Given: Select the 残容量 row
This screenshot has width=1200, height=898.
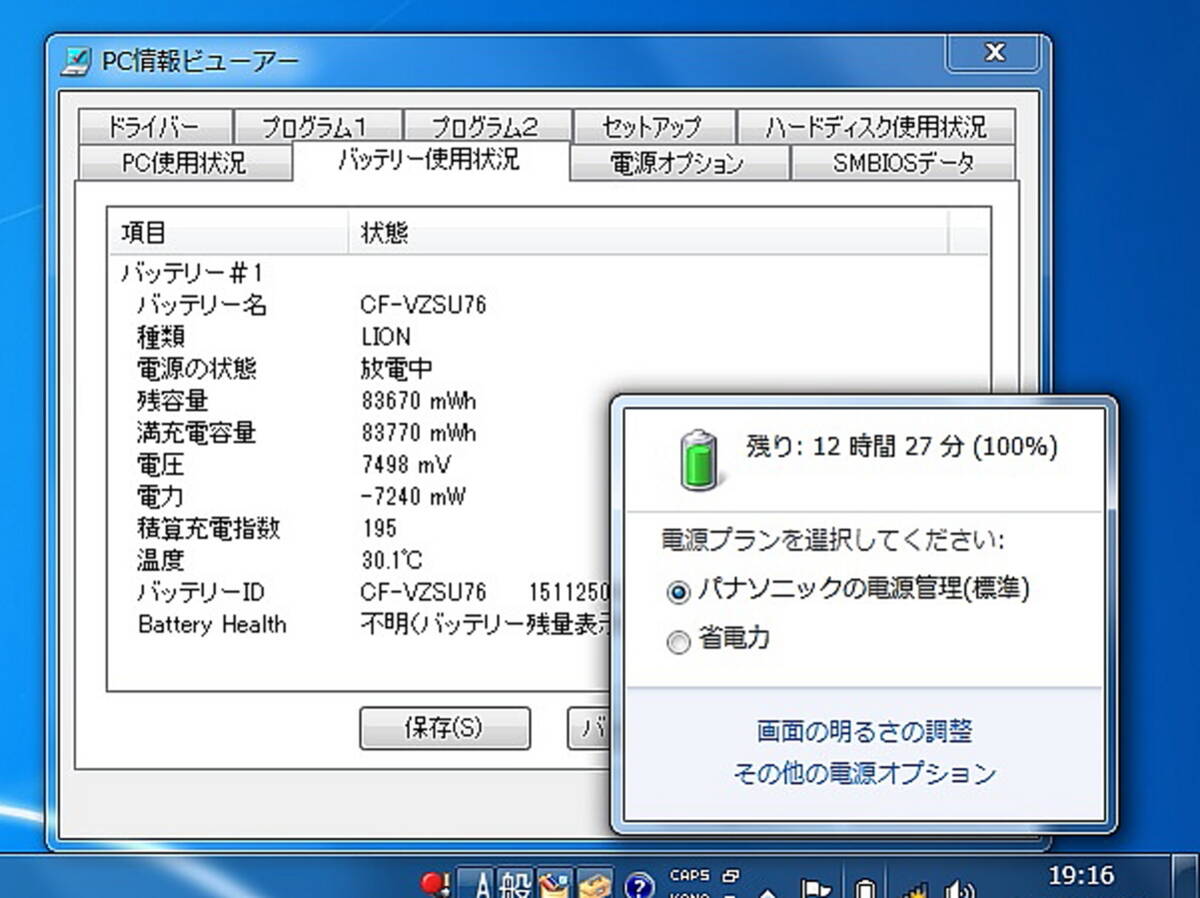Looking at the screenshot, I should 172,401.
